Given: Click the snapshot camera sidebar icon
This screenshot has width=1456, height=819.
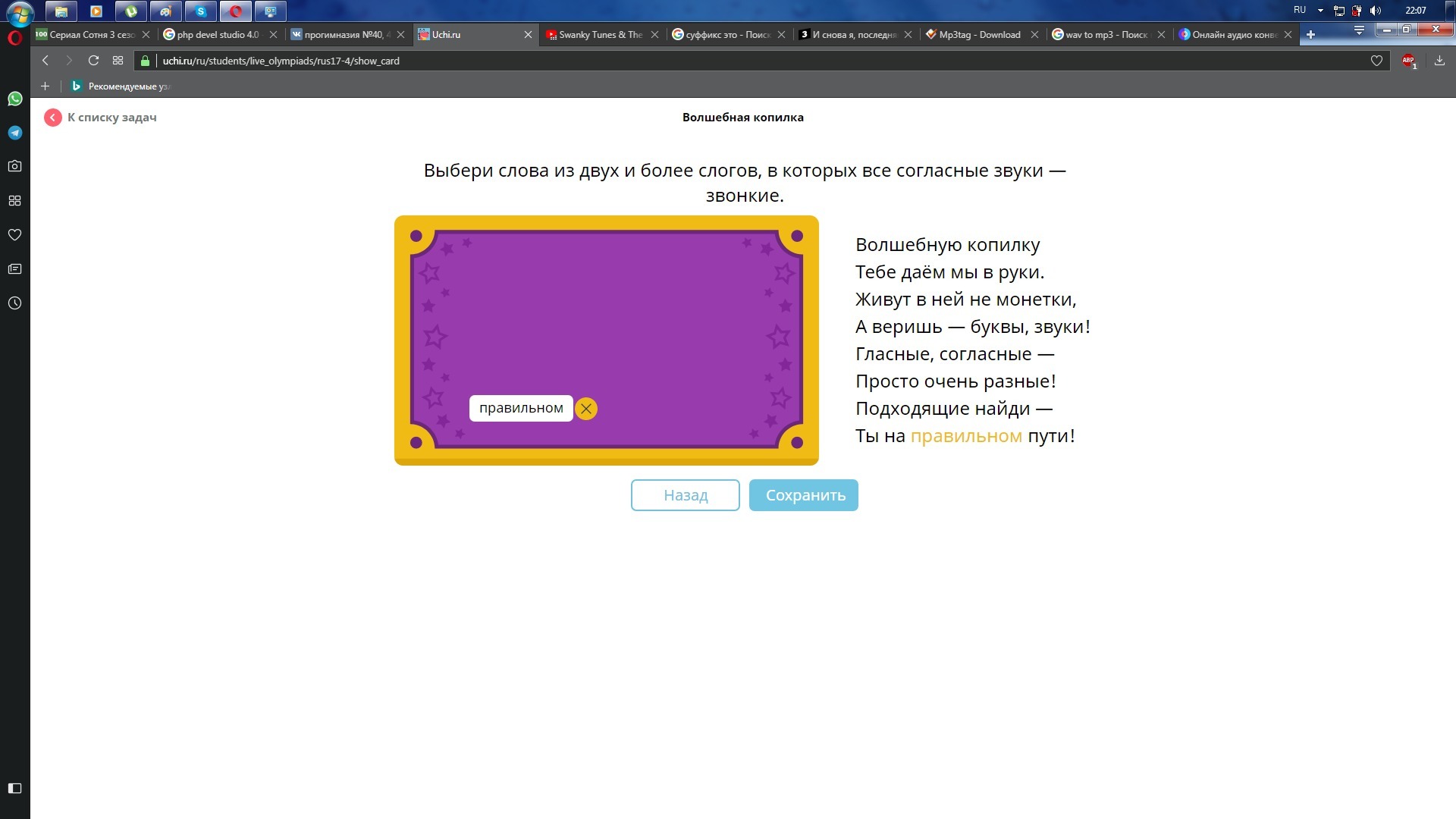Looking at the screenshot, I should (14, 166).
